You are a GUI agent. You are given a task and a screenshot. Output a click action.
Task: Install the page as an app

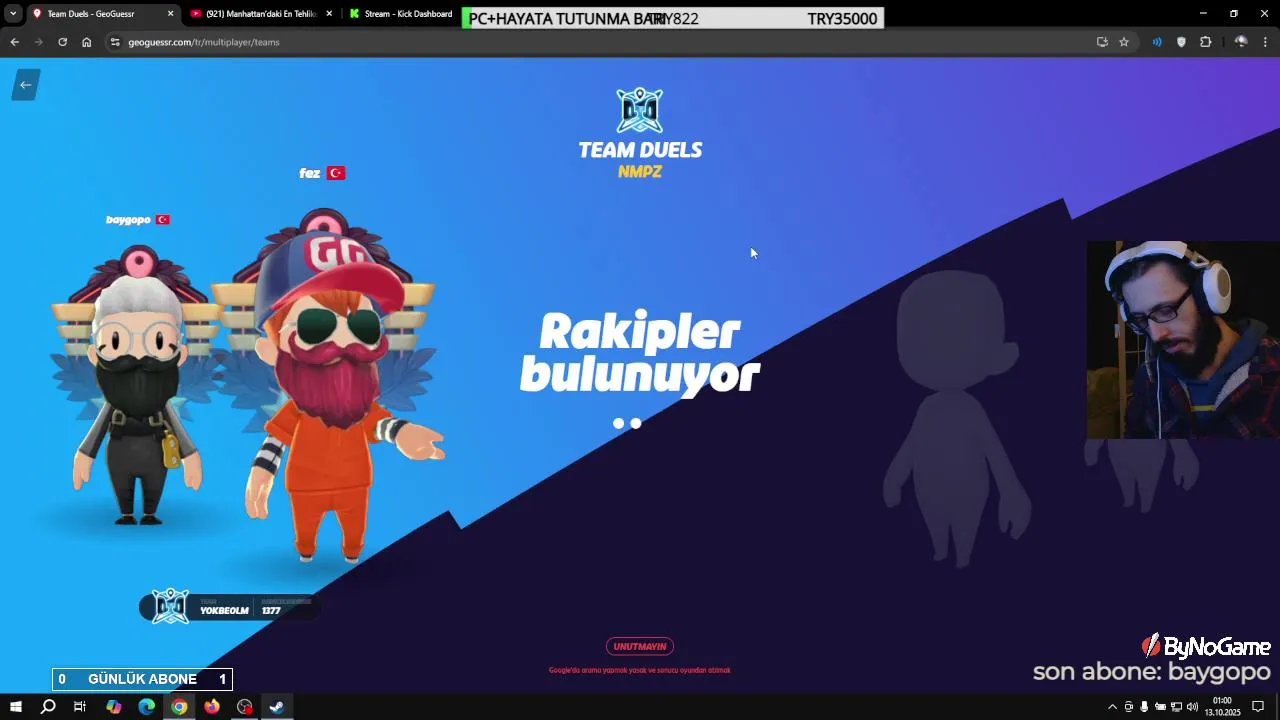click(x=1102, y=42)
